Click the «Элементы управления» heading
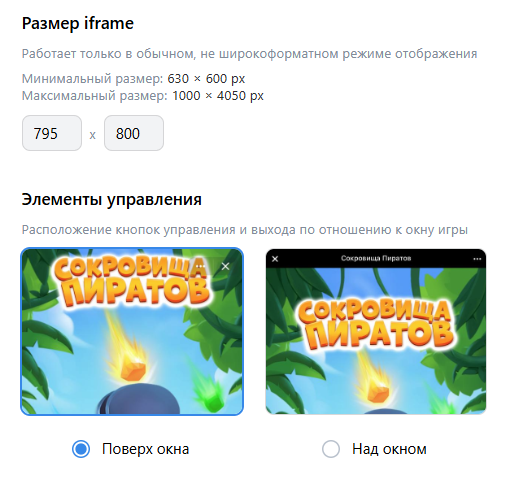The height and width of the screenshot is (479, 506). tap(112, 200)
